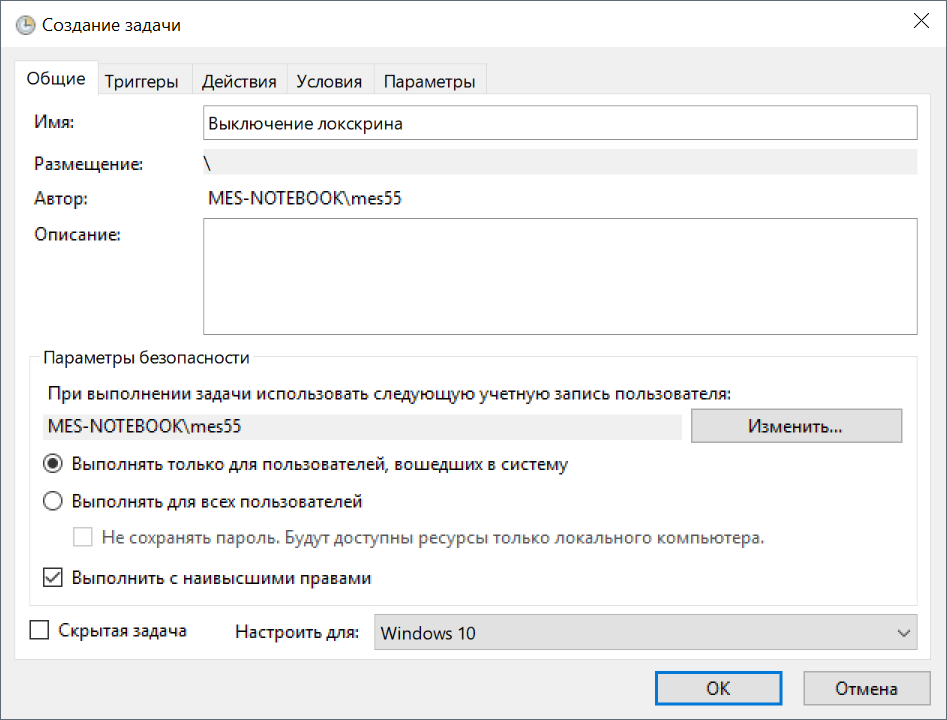Open the Действия tab

[x=239, y=82]
